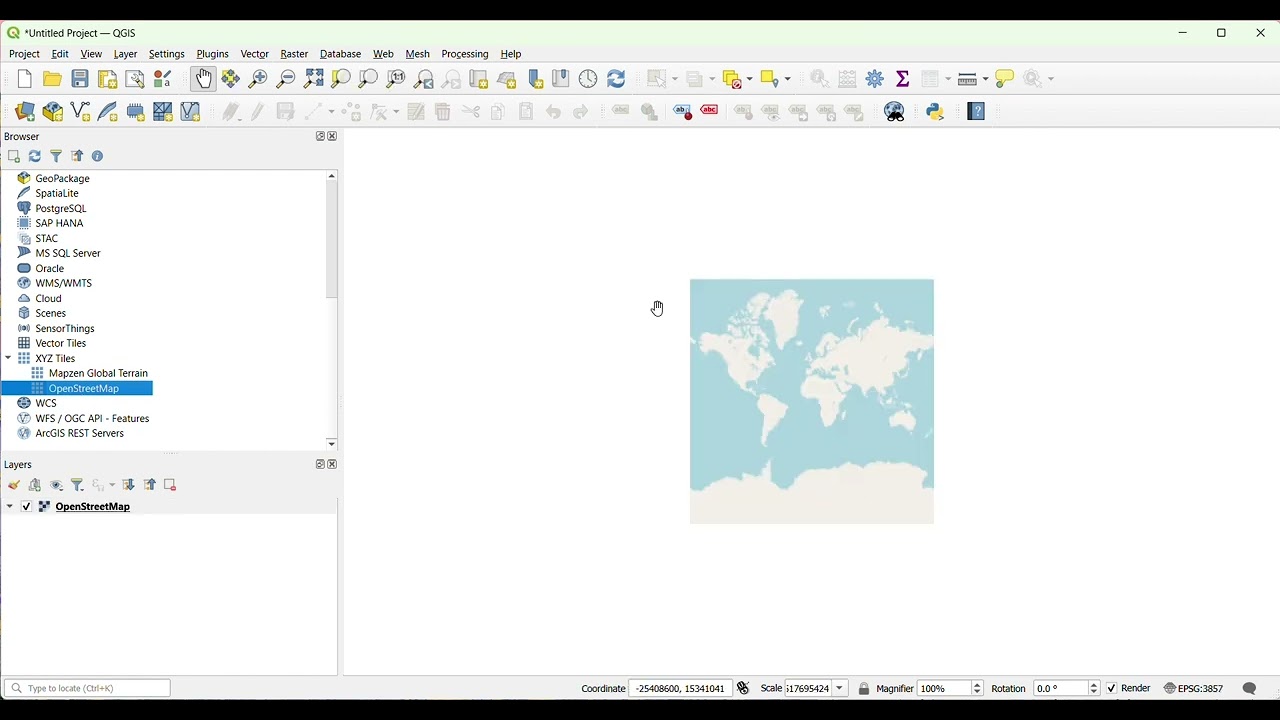Select the Zoom Out magnifier tool

click(286, 79)
